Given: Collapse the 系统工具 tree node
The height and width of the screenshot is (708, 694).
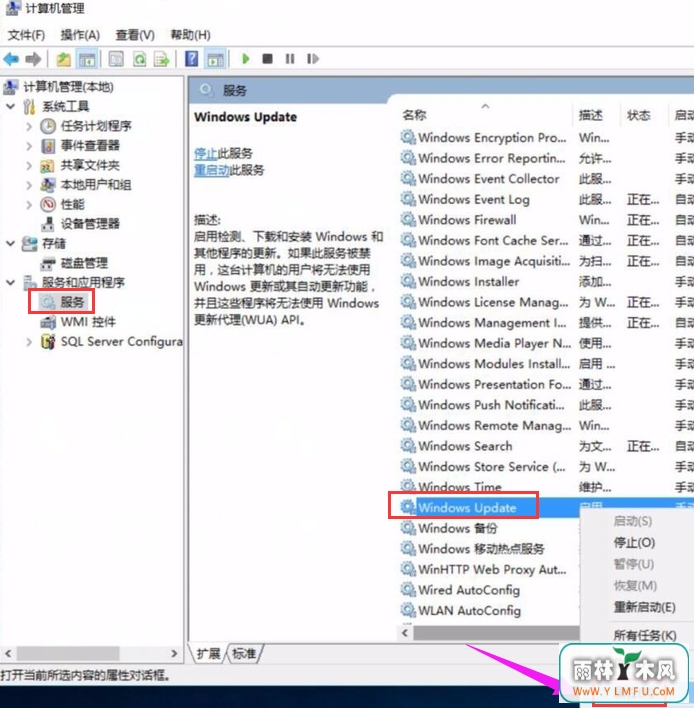Looking at the screenshot, I should 10,107.
